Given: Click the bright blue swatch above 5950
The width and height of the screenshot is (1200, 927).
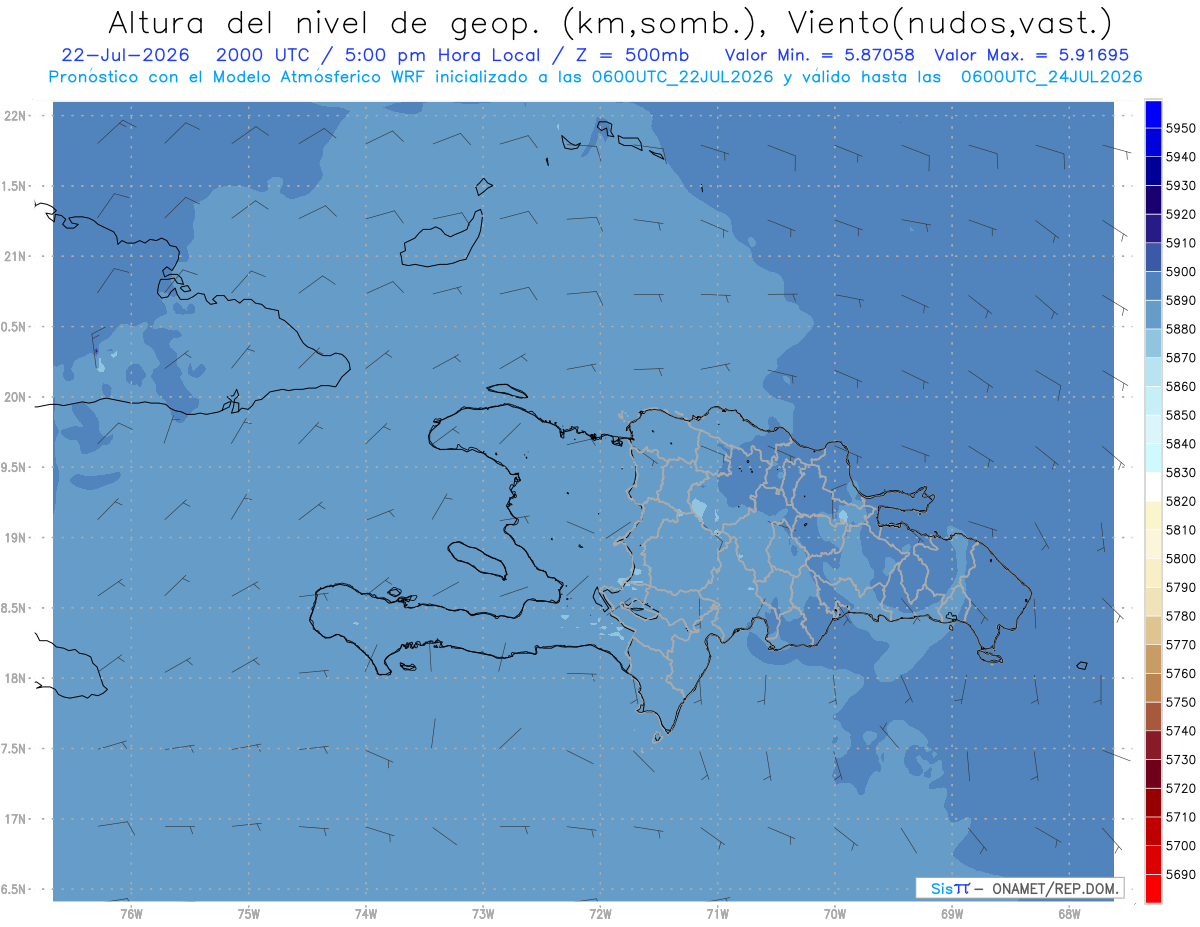Looking at the screenshot, I should [1153, 114].
